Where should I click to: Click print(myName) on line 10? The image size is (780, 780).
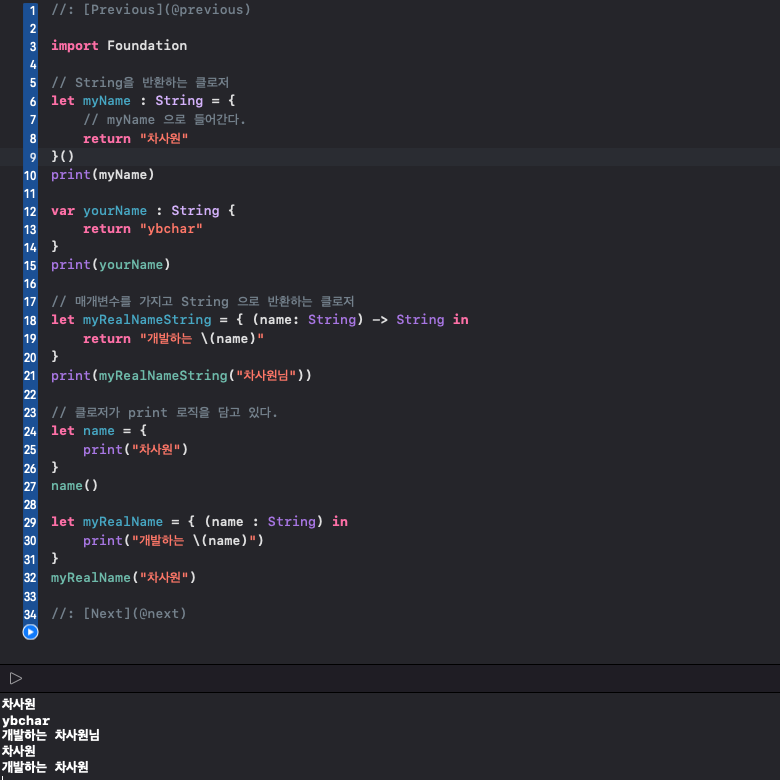click(103, 175)
